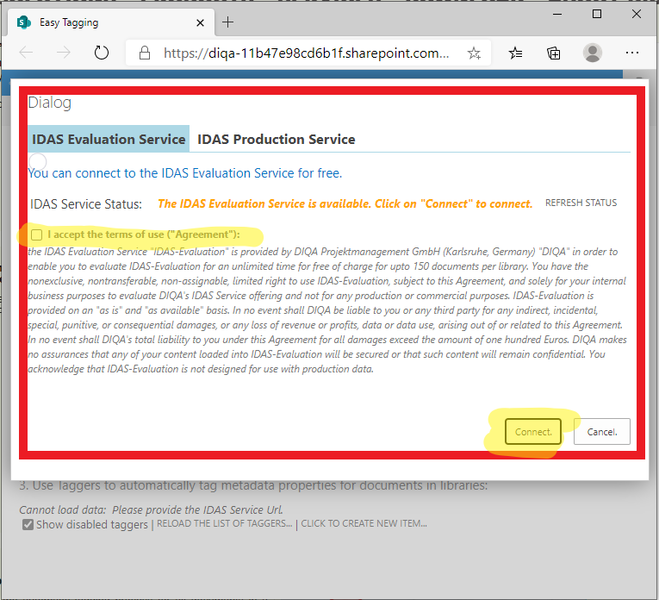Click the browser back arrow
This screenshot has height=600, width=659.
coord(26,53)
